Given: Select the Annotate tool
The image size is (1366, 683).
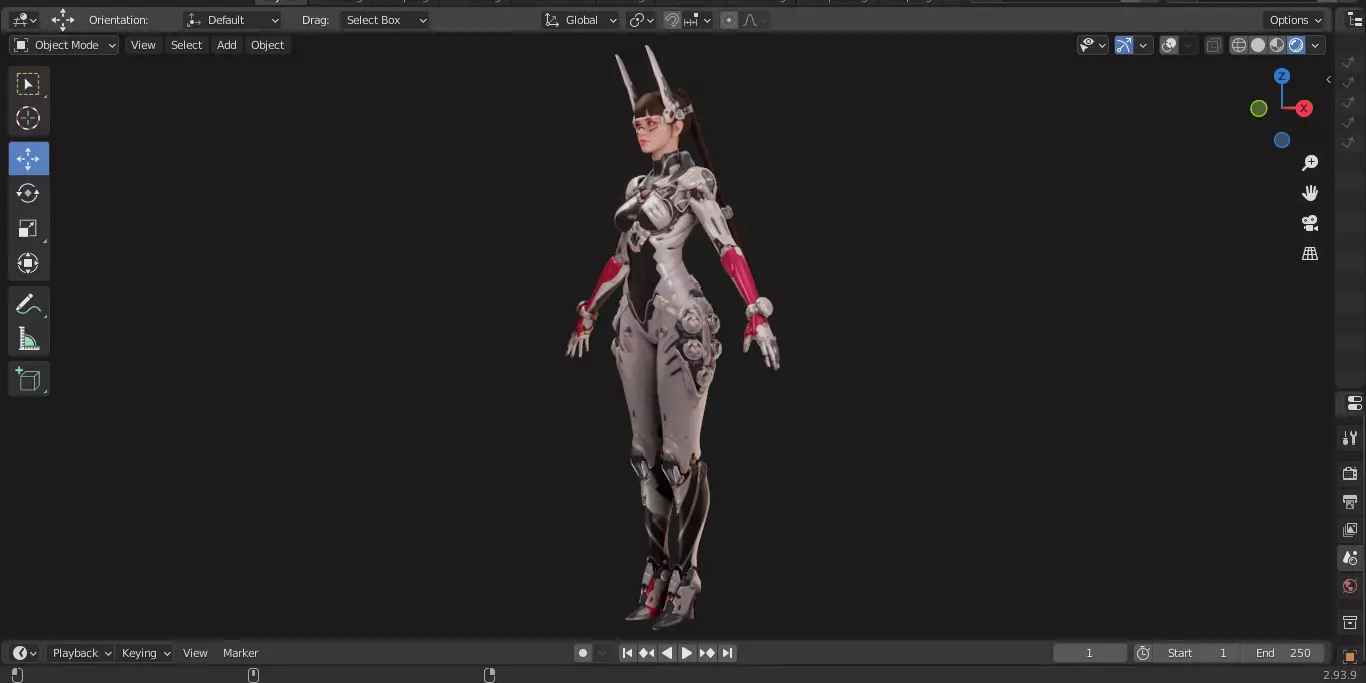Looking at the screenshot, I should (28, 304).
